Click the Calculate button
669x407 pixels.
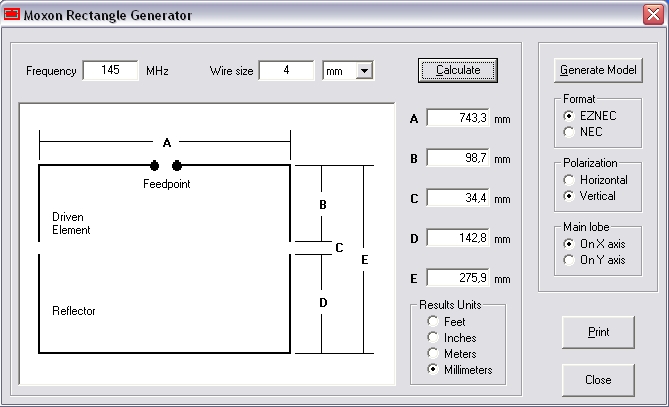click(x=458, y=70)
